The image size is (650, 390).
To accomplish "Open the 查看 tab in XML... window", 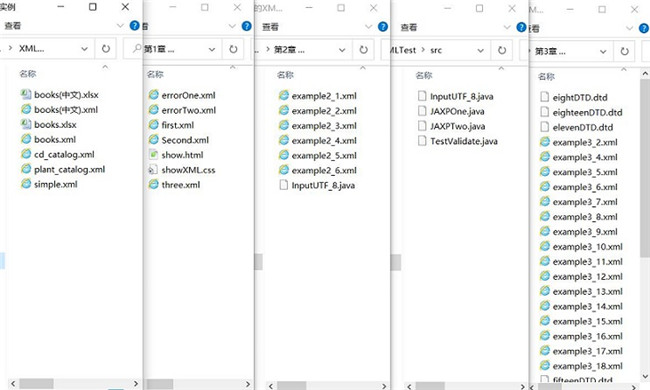I will (12, 26).
